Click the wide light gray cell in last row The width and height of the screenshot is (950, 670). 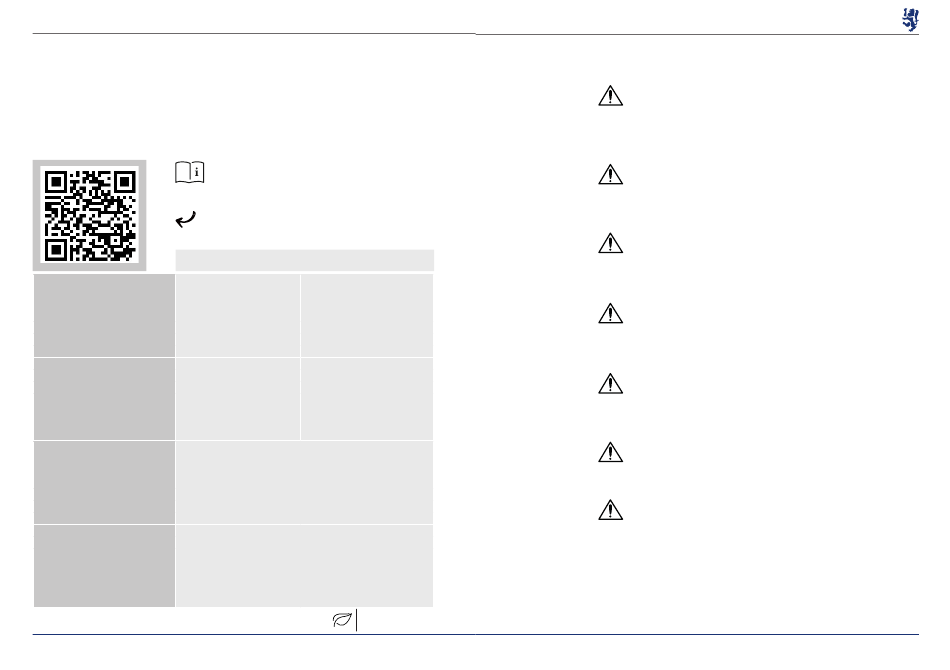(304, 566)
